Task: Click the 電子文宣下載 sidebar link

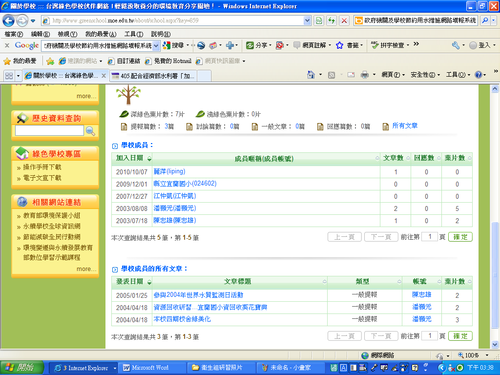Action: pos(42,178)
